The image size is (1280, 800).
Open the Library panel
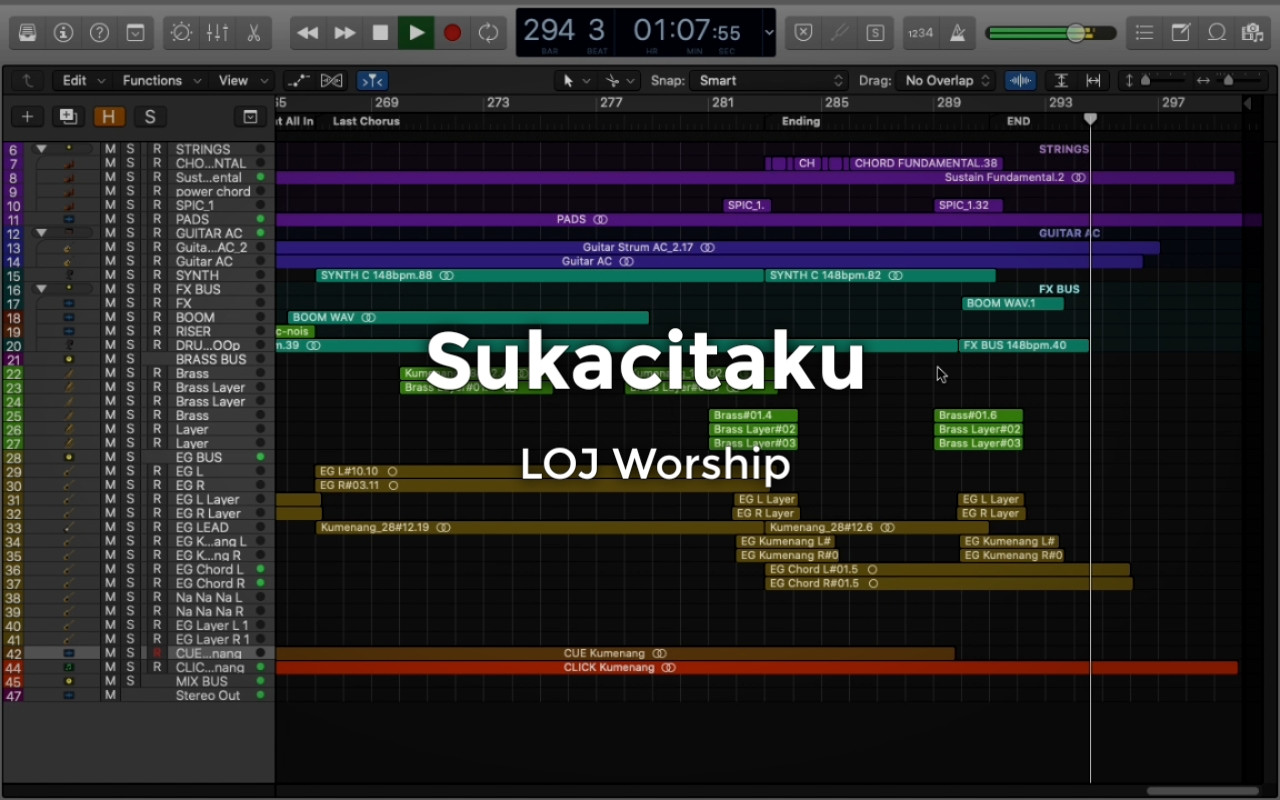pos(27,32)
